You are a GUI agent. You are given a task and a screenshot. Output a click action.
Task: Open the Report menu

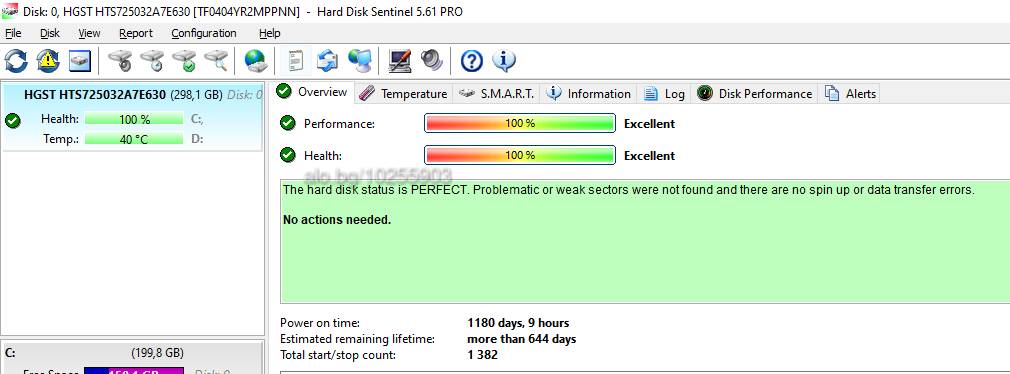pyautogui.click(x=136, y=33)
